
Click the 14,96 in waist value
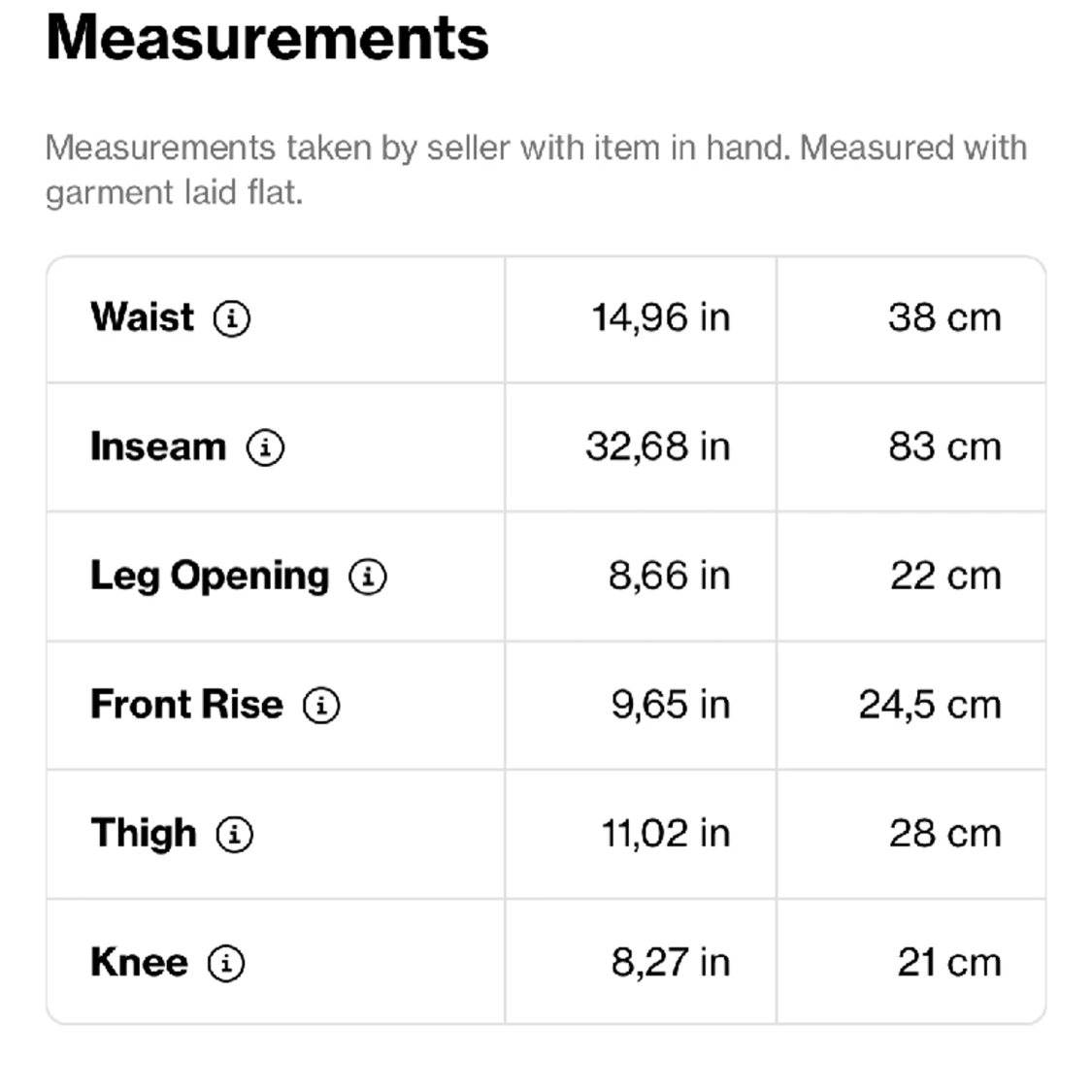coord(661,318)
